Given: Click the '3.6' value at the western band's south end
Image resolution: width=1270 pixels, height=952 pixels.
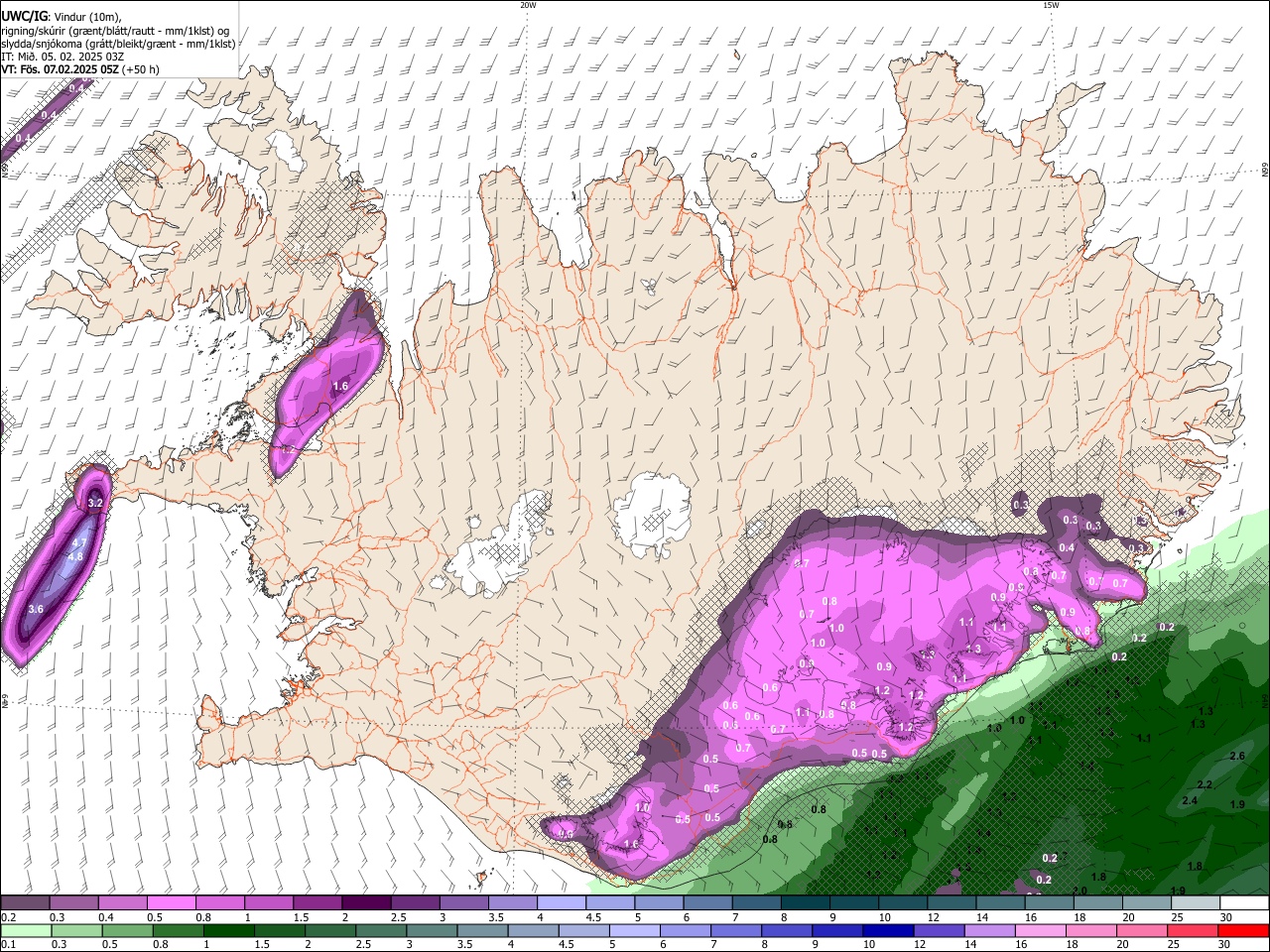Looking at the screenshot, I should click(36, 608).
